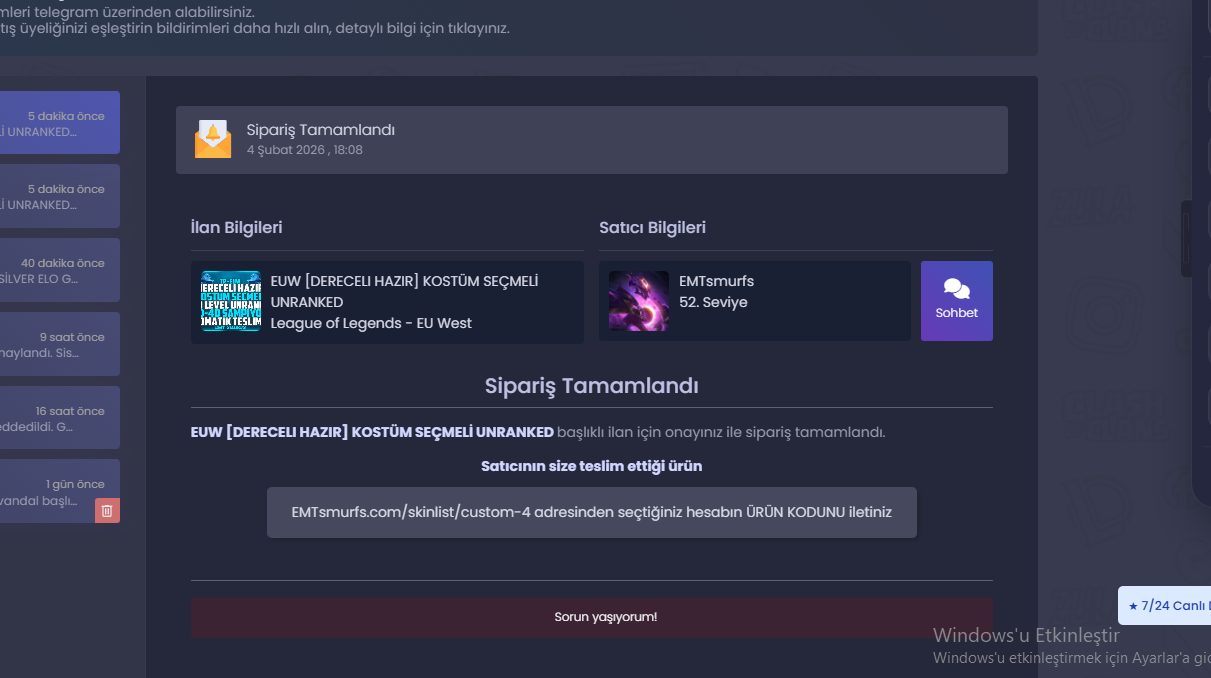Click the League of Legends - EU West text
Image resolution: width=1211 pixels, height=678 pixels.
[x=371, y=323]
